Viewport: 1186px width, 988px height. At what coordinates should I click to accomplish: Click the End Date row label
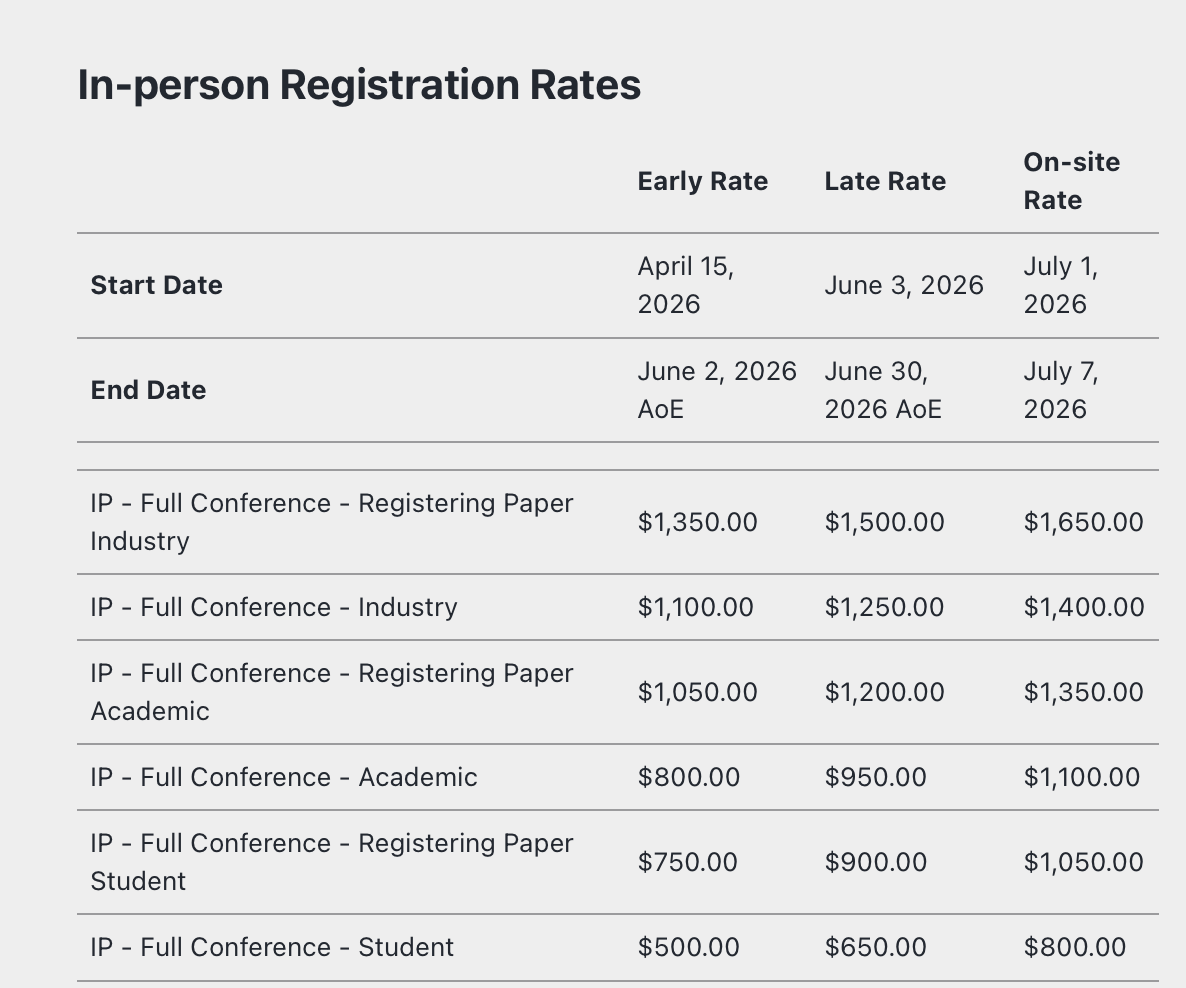coord(148,390)
